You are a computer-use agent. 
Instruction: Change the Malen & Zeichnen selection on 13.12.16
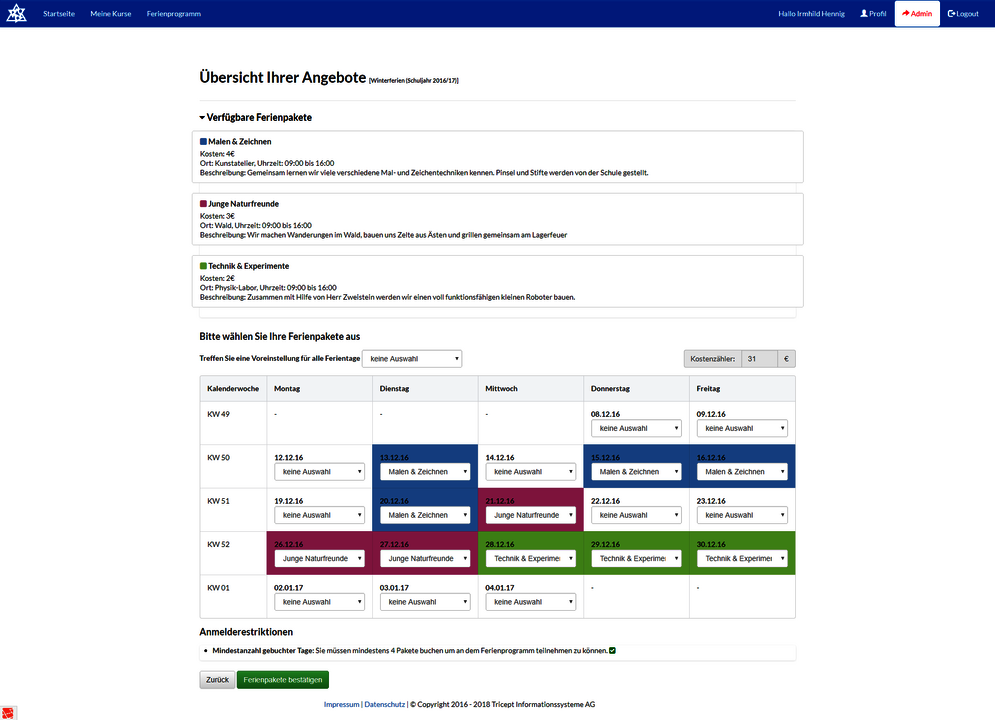point(425,471)
